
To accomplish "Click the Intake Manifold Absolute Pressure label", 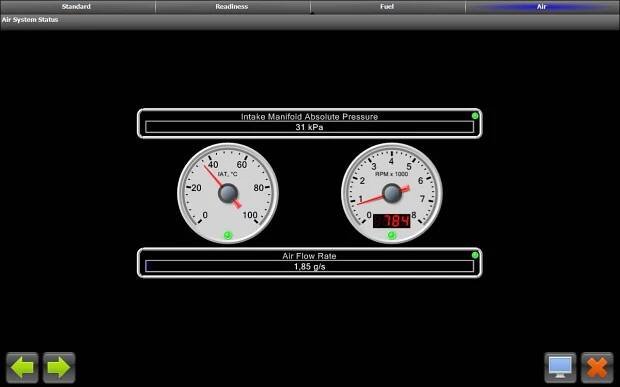I will 310,117.
